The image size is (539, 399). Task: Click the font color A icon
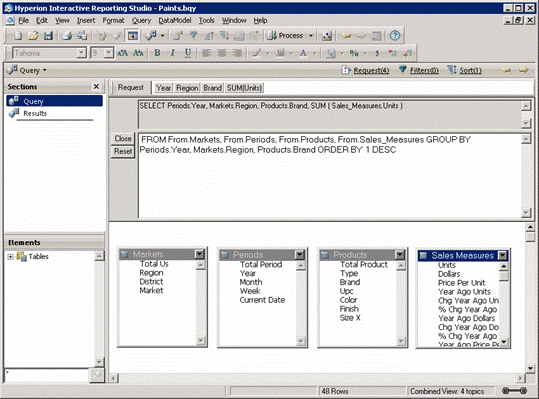[x=303, y=53]
